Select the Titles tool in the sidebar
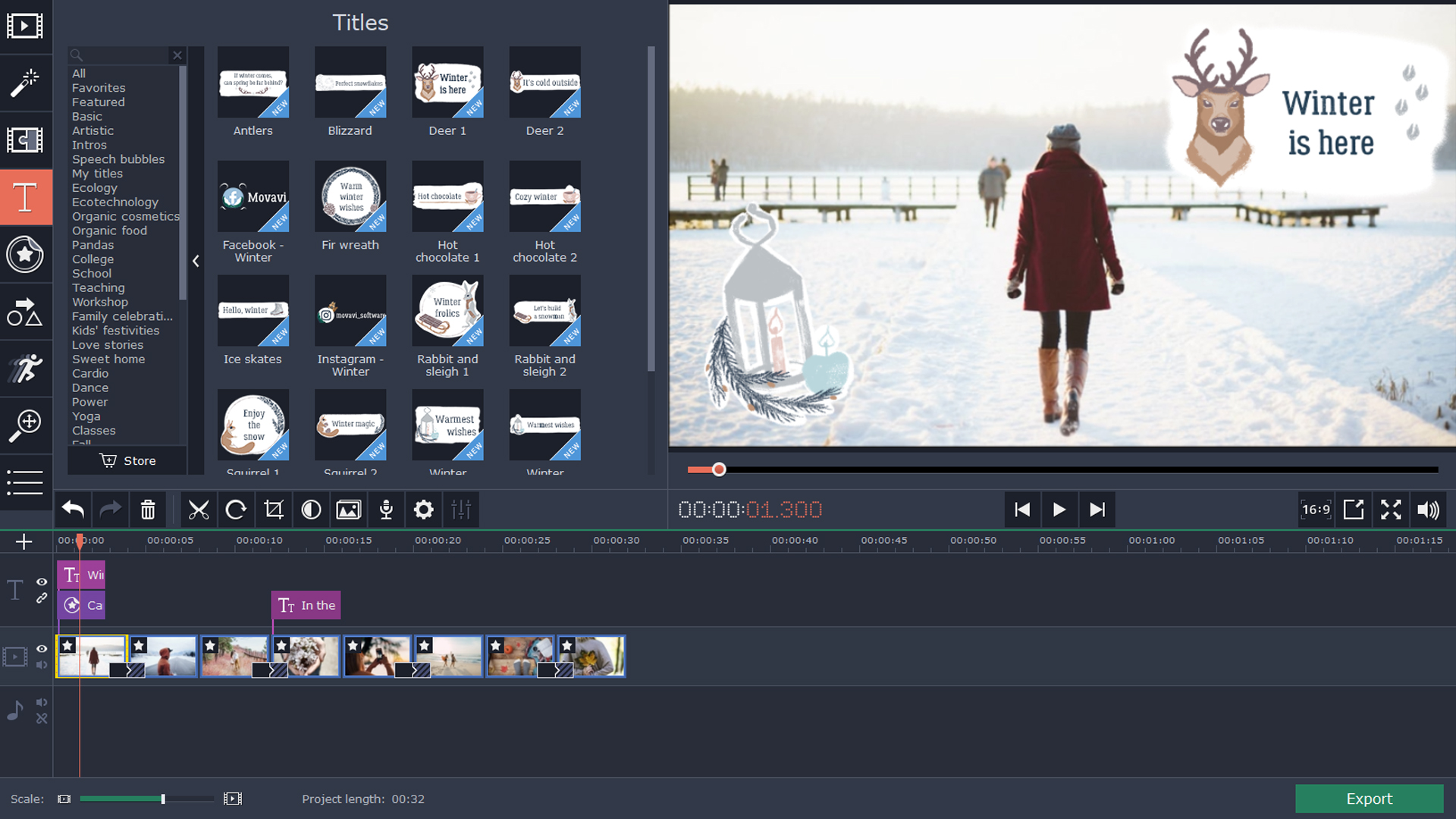The image size is (1456, 819). coord(26,197)
